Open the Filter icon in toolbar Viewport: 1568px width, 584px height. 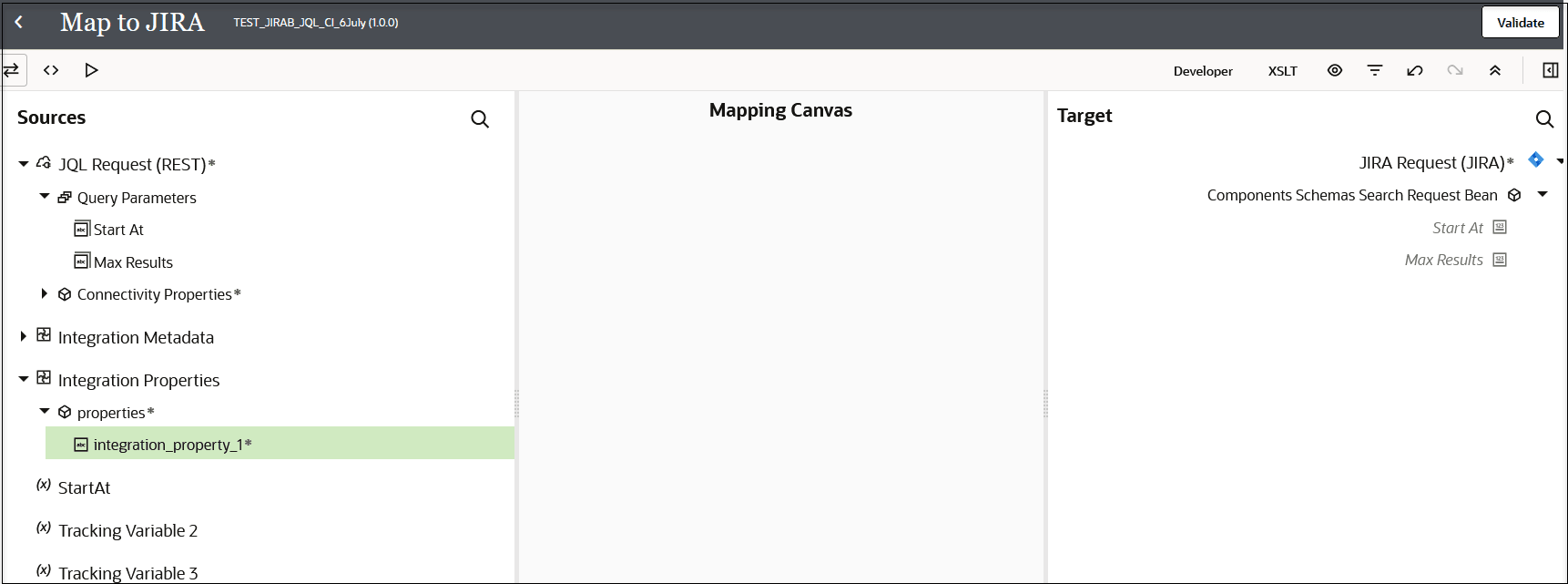click(1375, 70)
